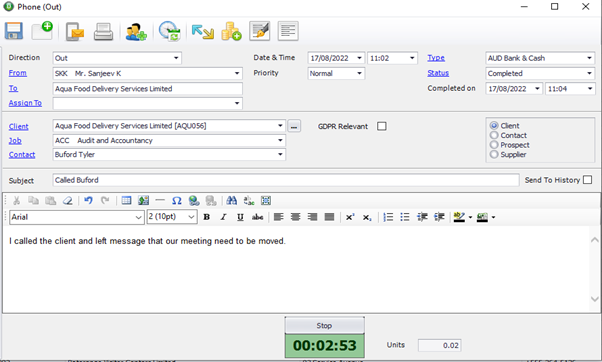Select the Supplier radio button

pyautogui.click(x=494, y=154)
